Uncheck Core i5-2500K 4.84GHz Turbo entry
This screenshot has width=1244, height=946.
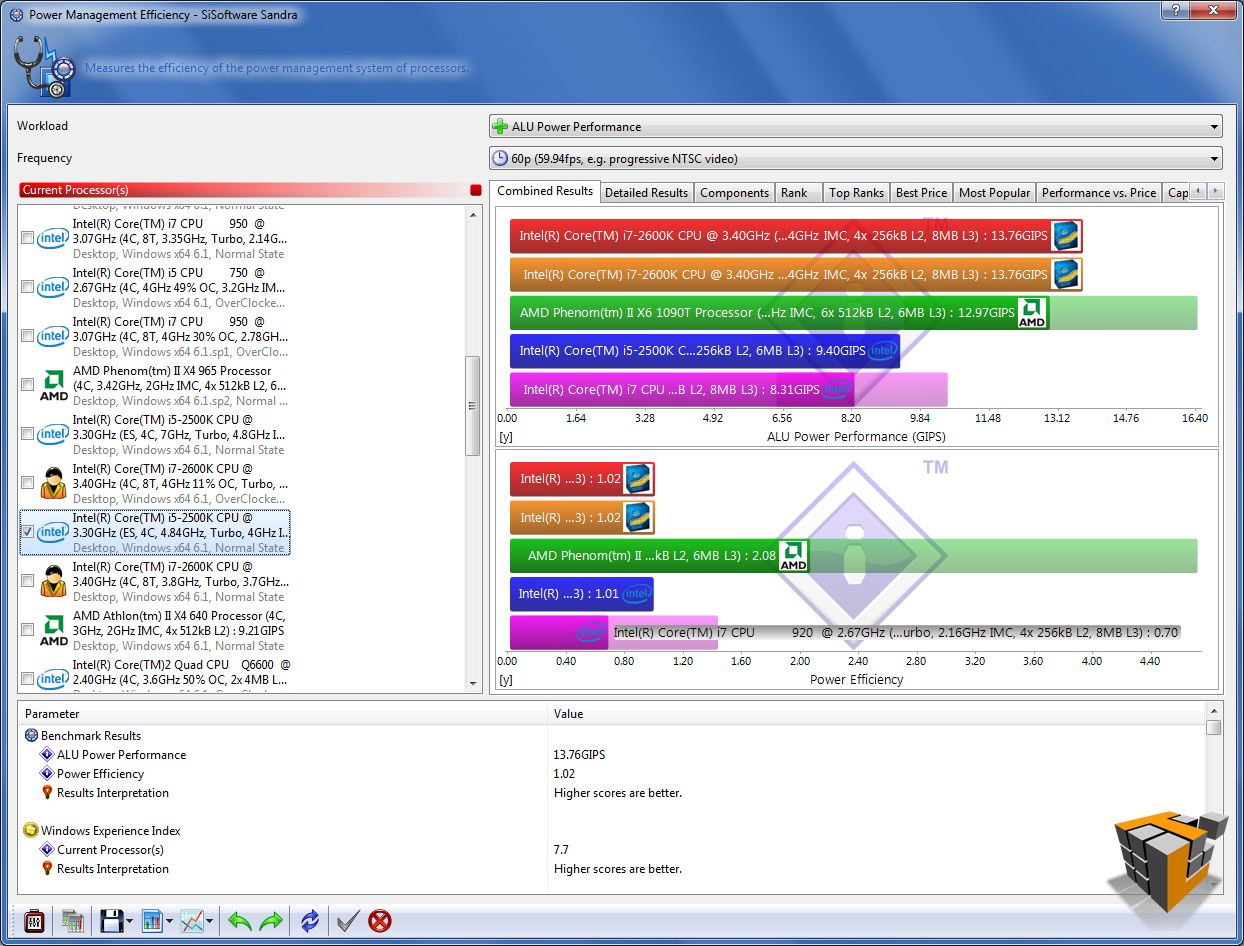tap(27, 532)
